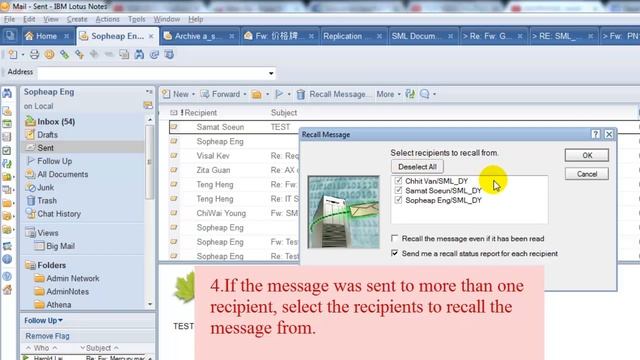This screenshot has width=640, height=360.
Task: Sort by the Recipient column header
Action: (x=200, y=113)
